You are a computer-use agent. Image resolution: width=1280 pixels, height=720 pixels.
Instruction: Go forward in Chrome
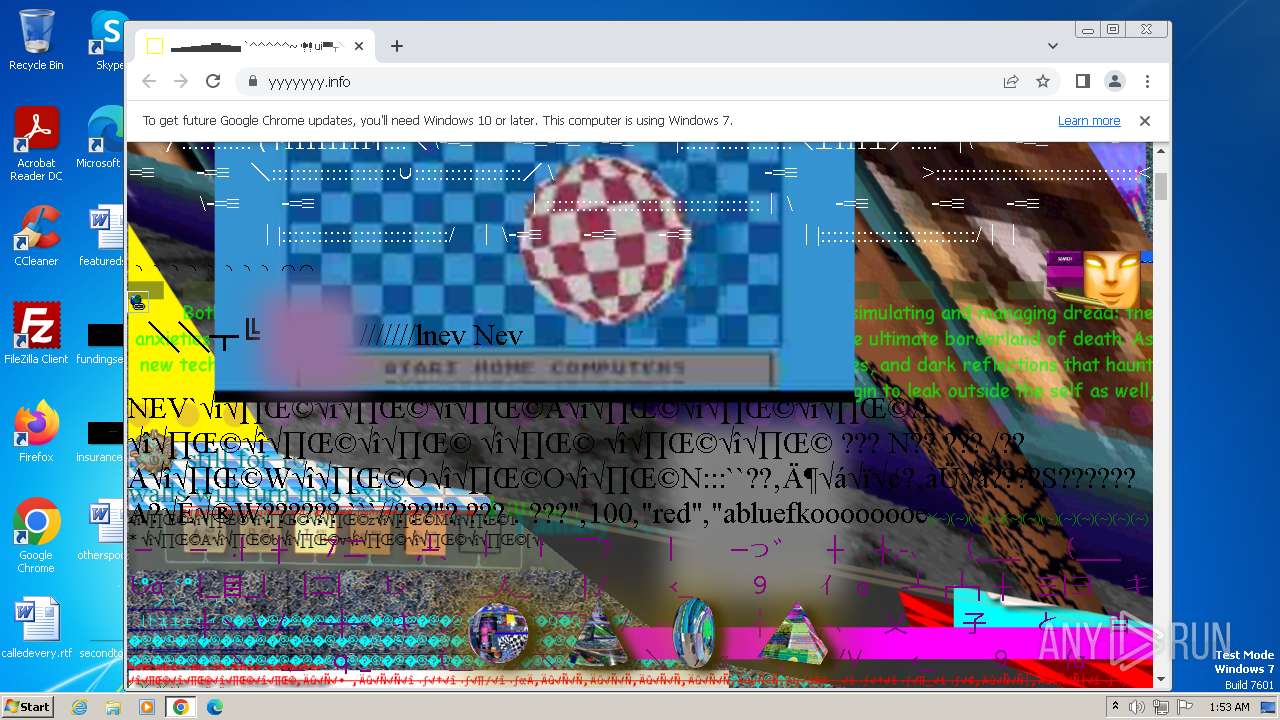coord(181,82)
